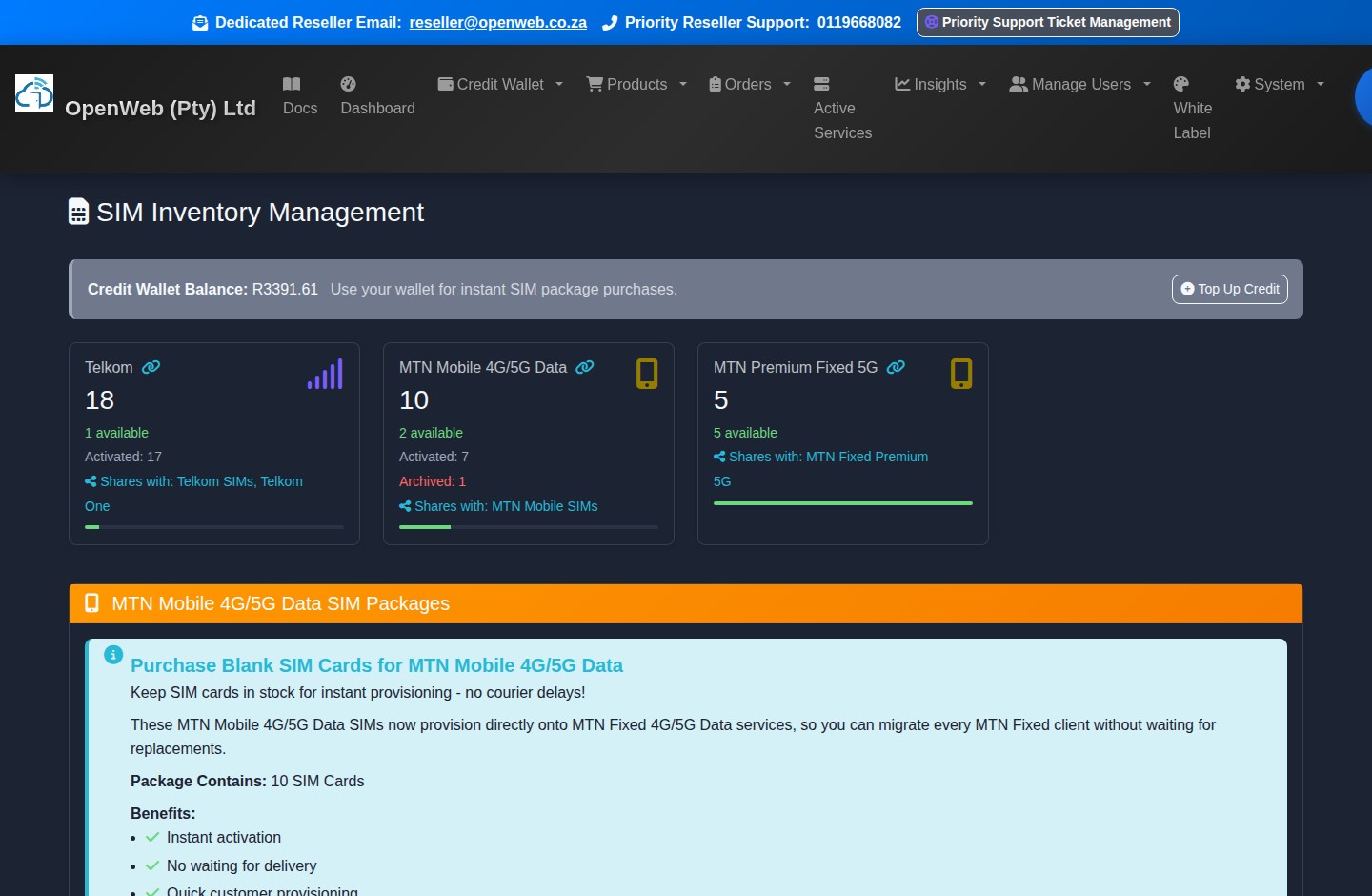Click the Credit Wallet Balance R3391.61 text
The width and height of the screenshot is (1372, 896).
203,289
